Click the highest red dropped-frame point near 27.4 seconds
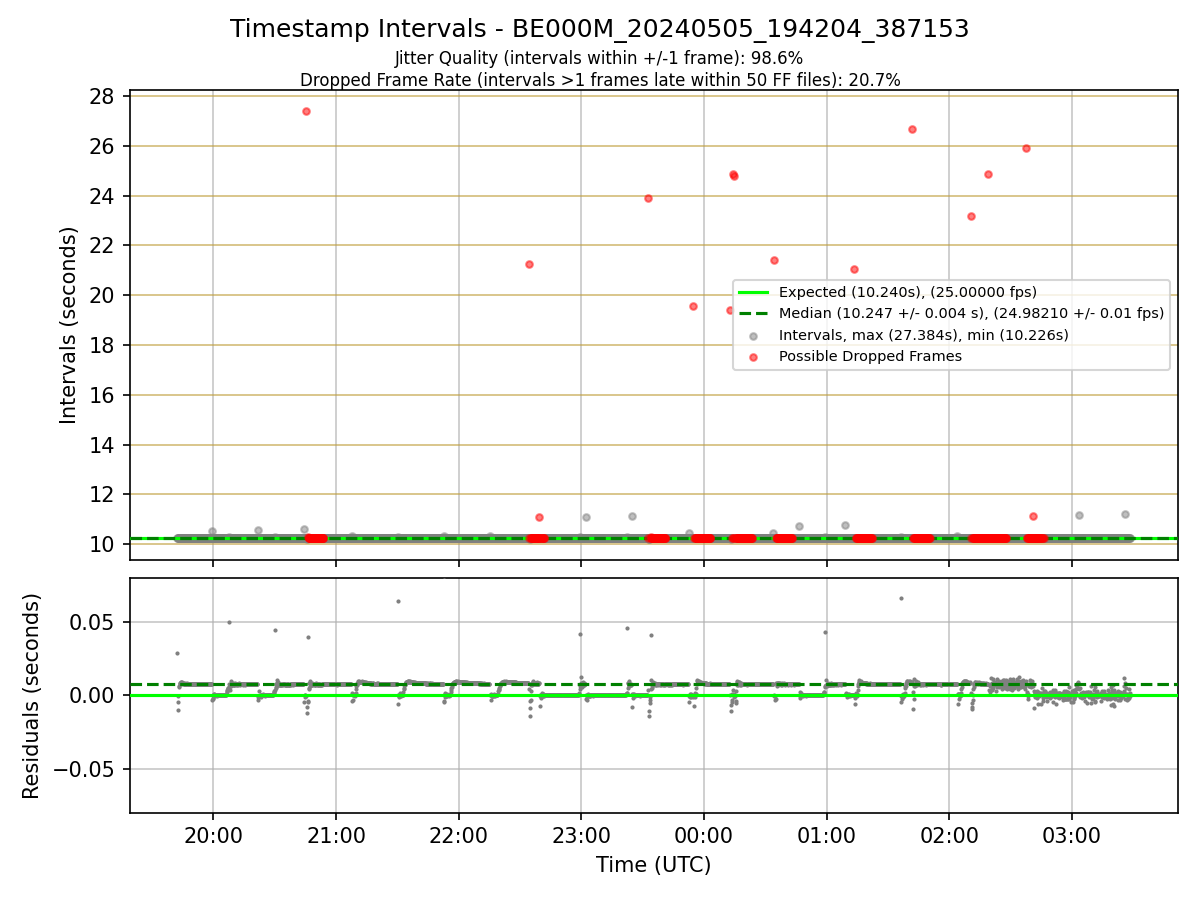Screen dimensions: 1200x900 [306, 111]
